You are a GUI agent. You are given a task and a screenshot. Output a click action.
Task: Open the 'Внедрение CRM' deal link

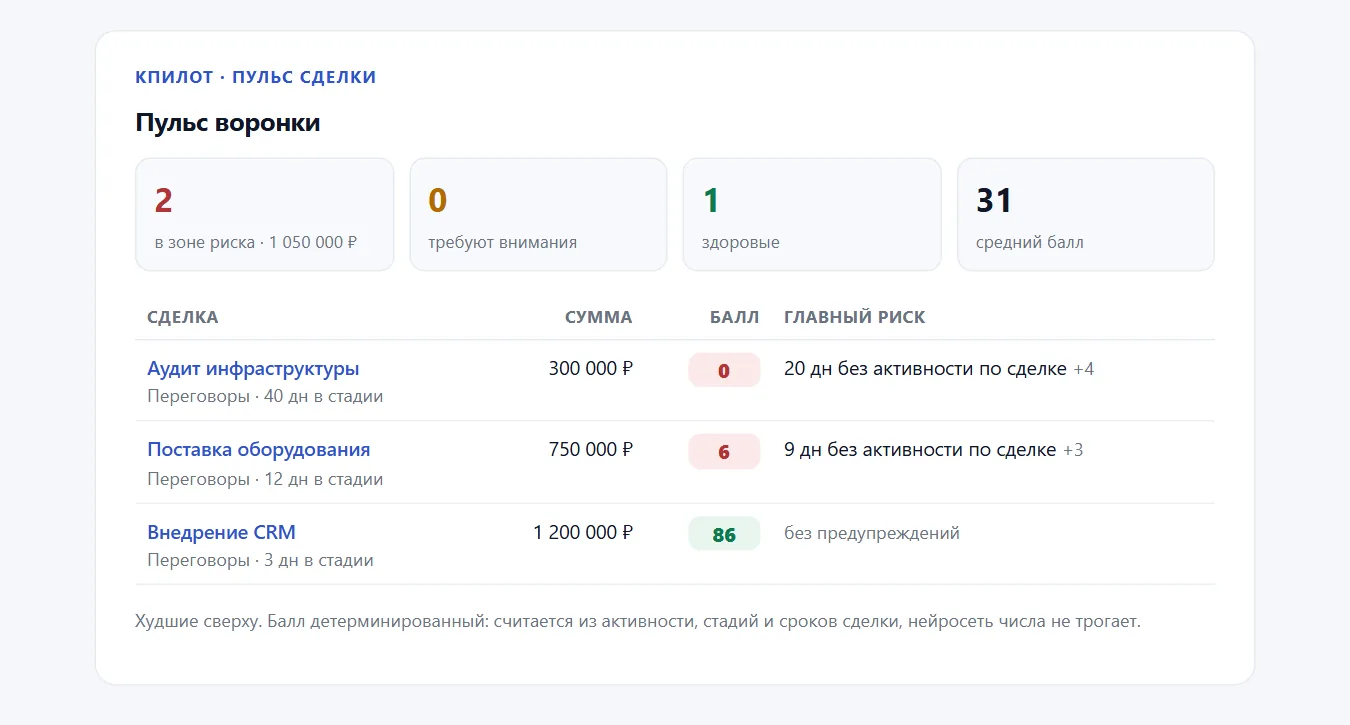221,532
